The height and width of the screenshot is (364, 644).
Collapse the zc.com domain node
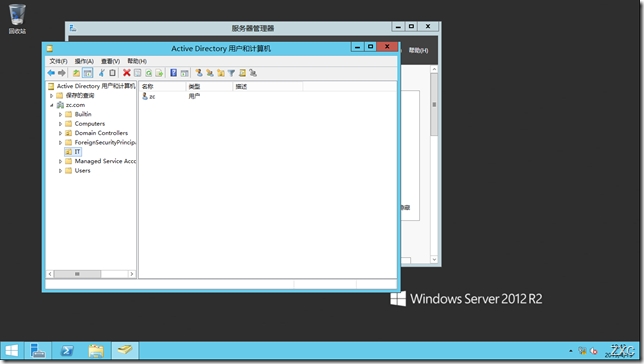[52, 105]
